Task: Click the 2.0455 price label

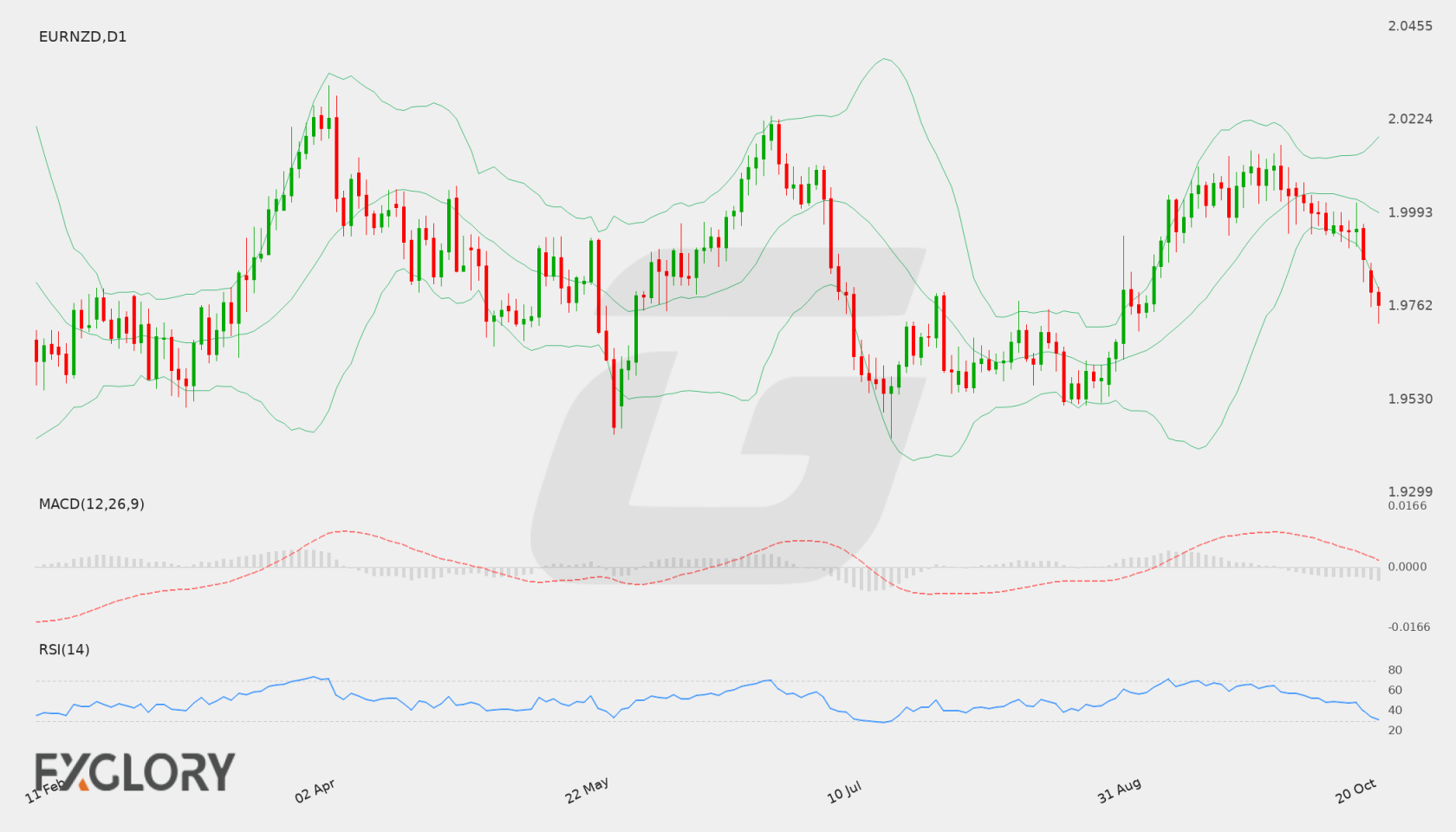Action: click(1410, 26)
